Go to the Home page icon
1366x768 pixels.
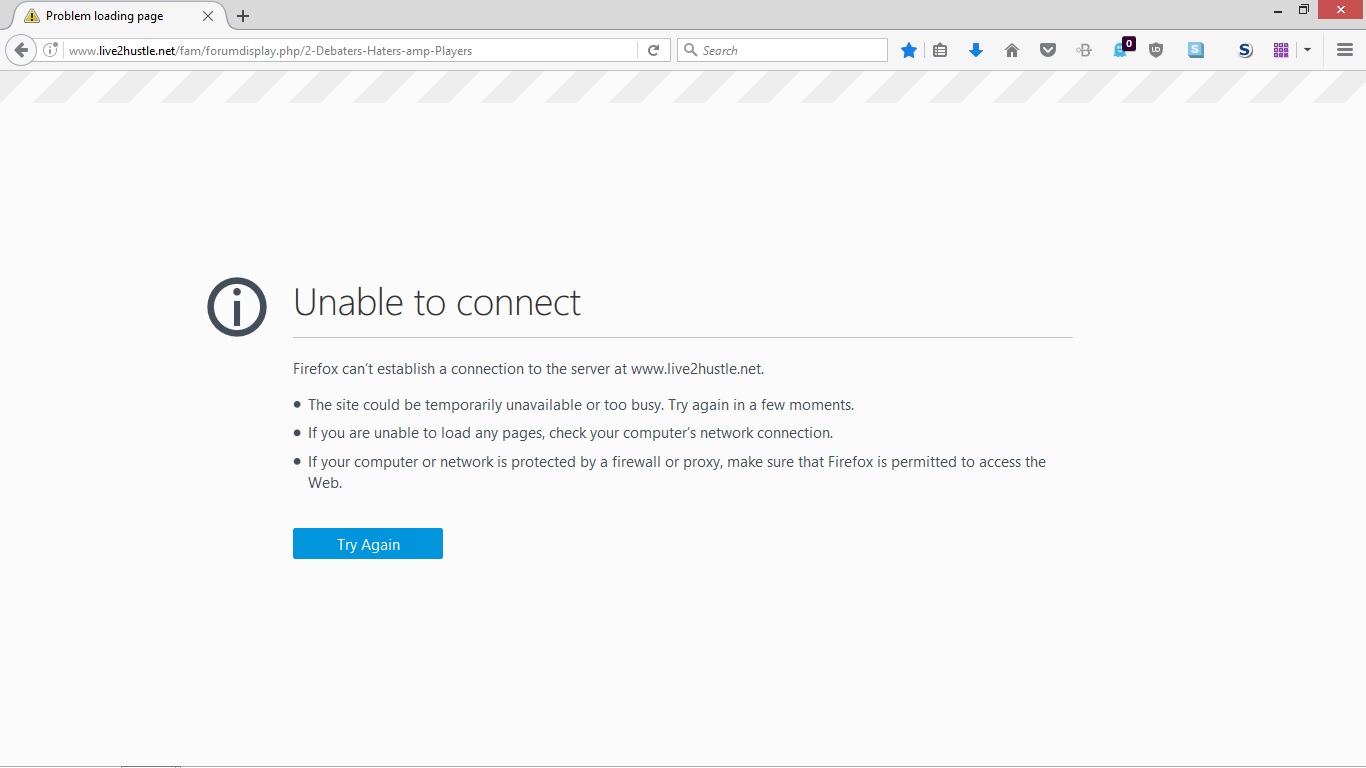[1012, 50]
